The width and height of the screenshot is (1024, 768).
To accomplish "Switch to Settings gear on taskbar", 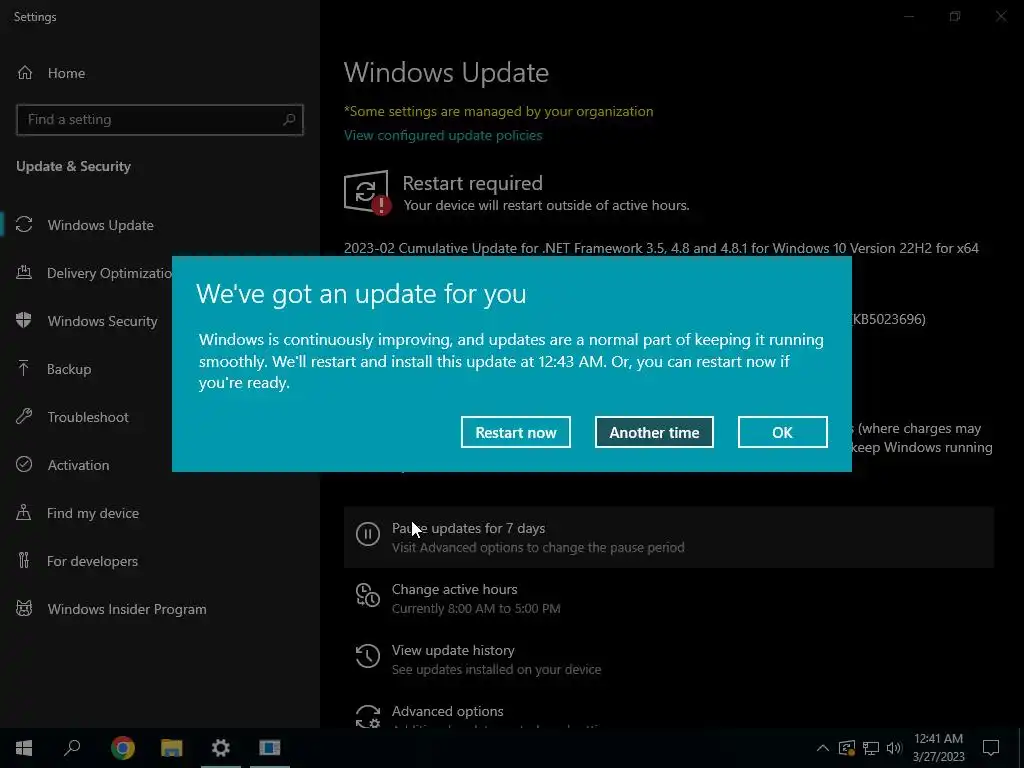I will (x=221, y=748).
